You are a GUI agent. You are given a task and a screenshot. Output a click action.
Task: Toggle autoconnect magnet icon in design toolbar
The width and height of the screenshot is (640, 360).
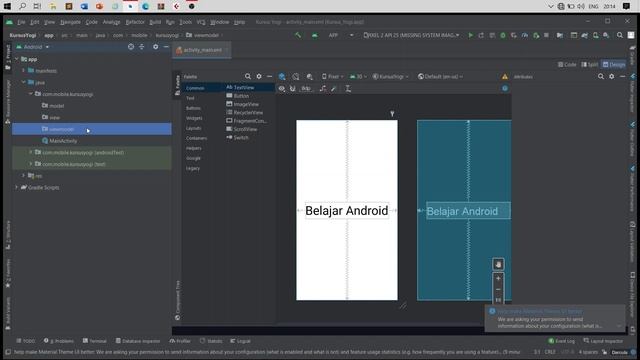coord(292,89)
